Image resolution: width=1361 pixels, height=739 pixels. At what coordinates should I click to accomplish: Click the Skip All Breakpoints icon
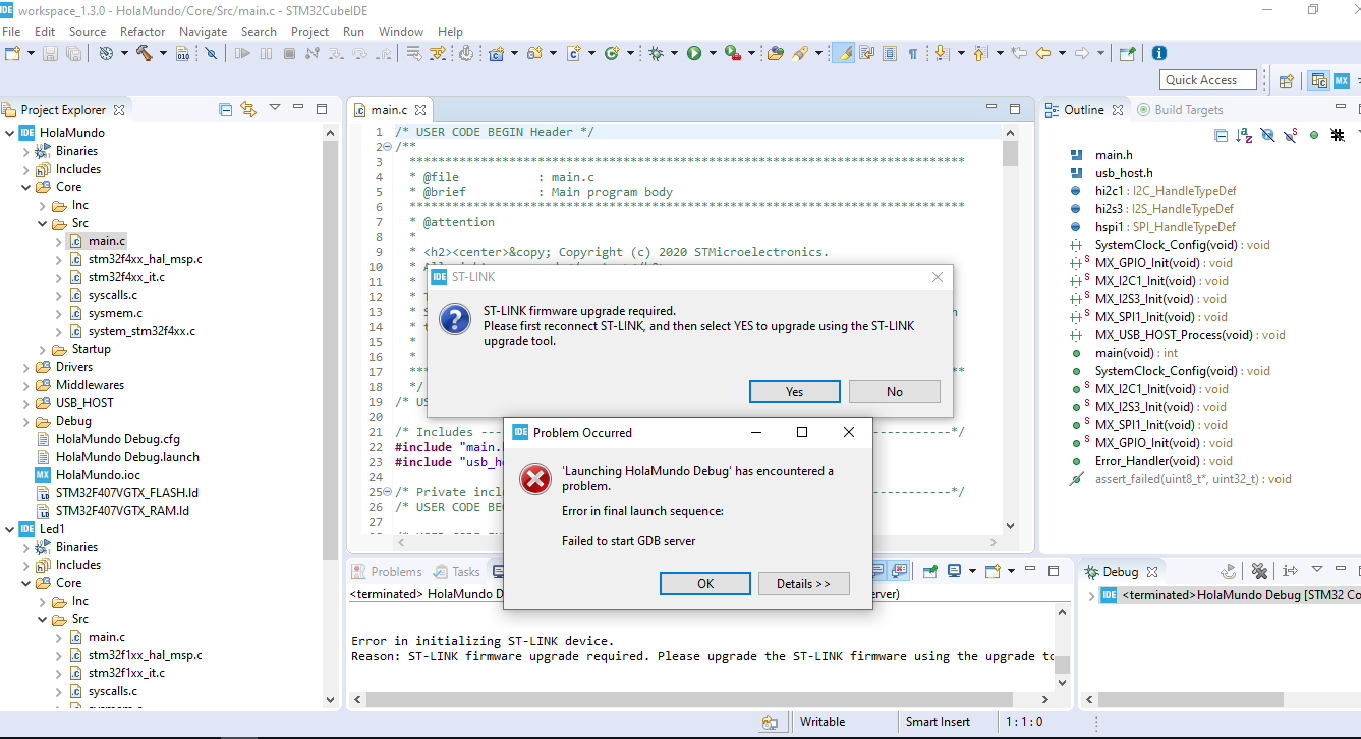tap(211, 53)
